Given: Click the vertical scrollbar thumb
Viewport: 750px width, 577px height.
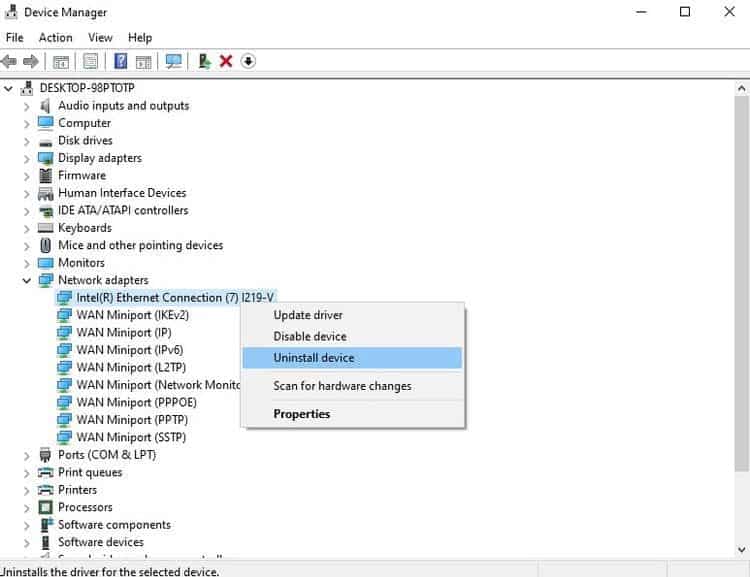Looking at the screenshot, I should point(741,283).
